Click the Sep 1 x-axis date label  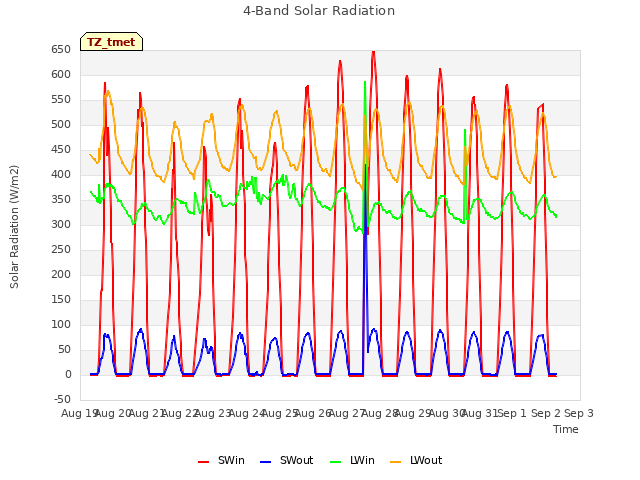(x=512, y=413)
